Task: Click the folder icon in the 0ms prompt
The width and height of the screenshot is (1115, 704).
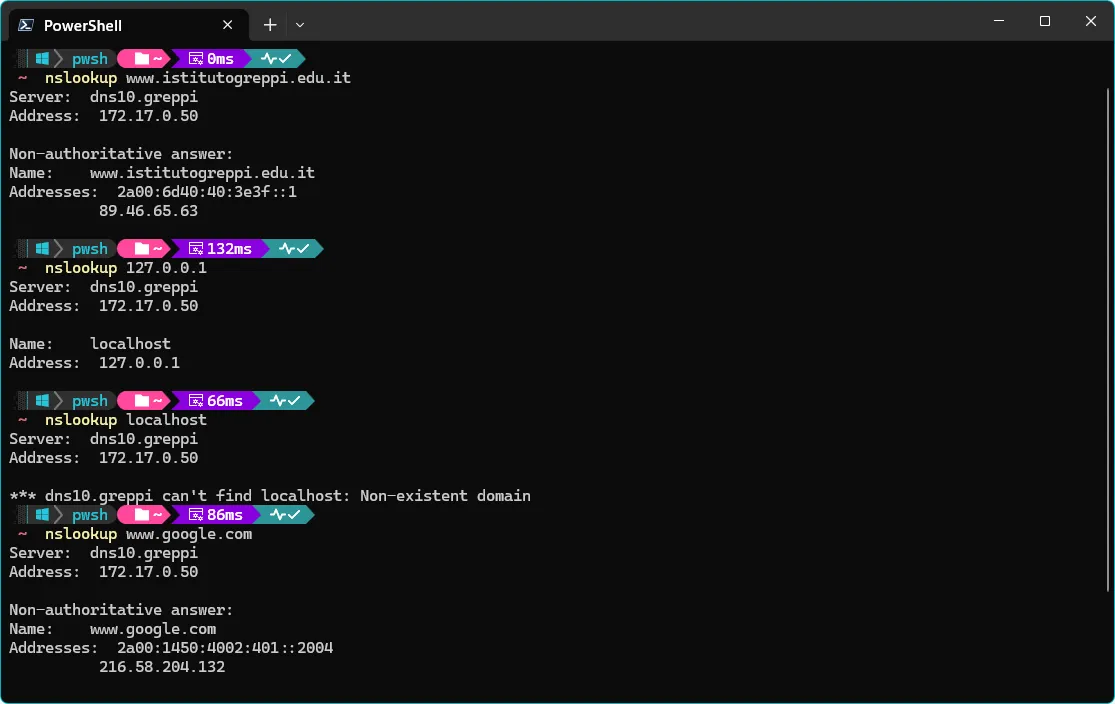Action: pyautogui.click(x=142, y=59)
